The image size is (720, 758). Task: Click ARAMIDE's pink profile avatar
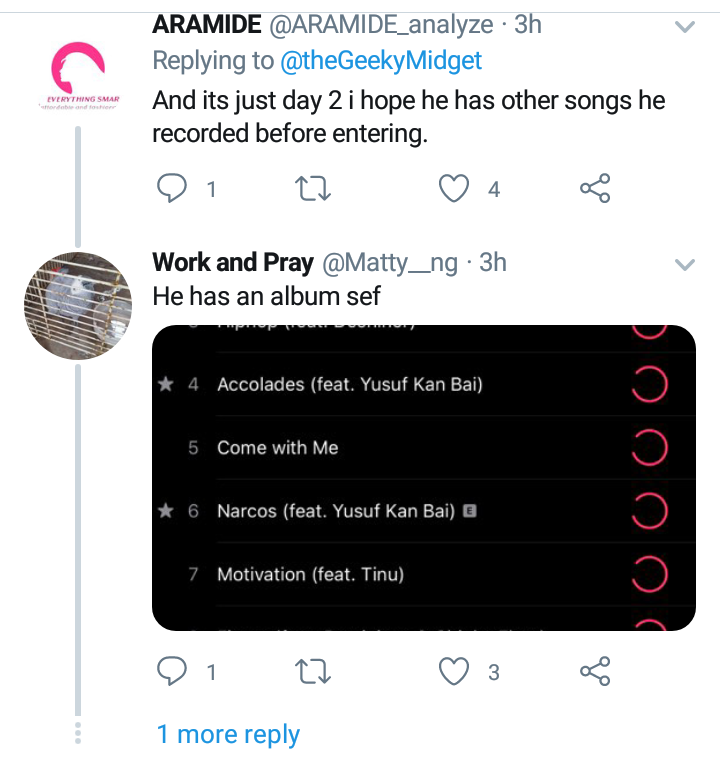coord(78,76)
